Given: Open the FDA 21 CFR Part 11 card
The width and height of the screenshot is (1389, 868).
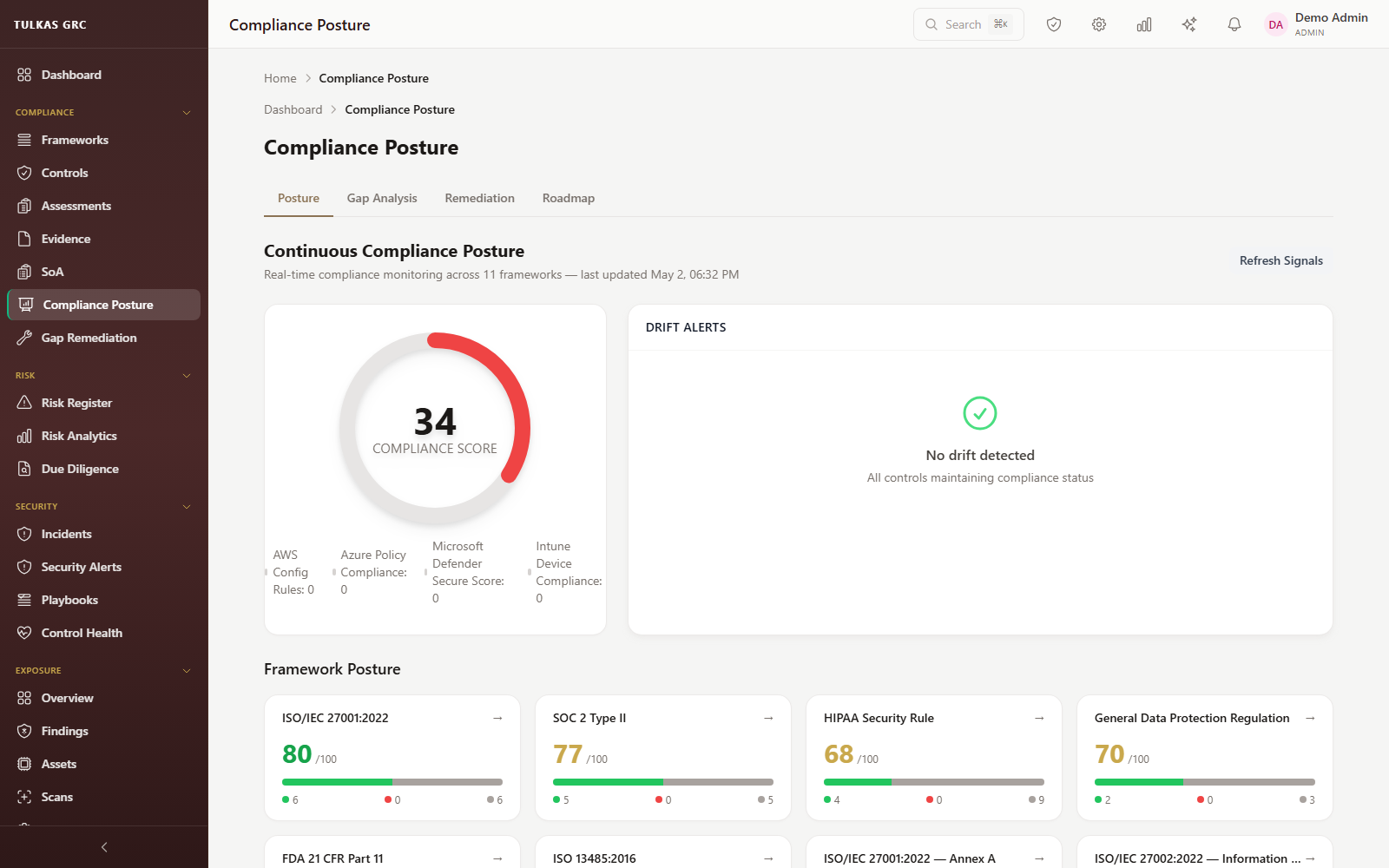Looking at the screenshot, I should 392,852.
